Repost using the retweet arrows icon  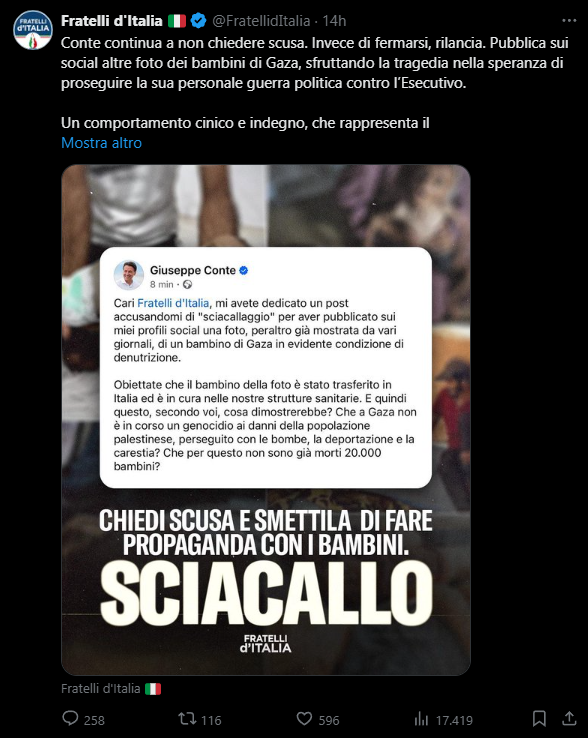(186, 719)
